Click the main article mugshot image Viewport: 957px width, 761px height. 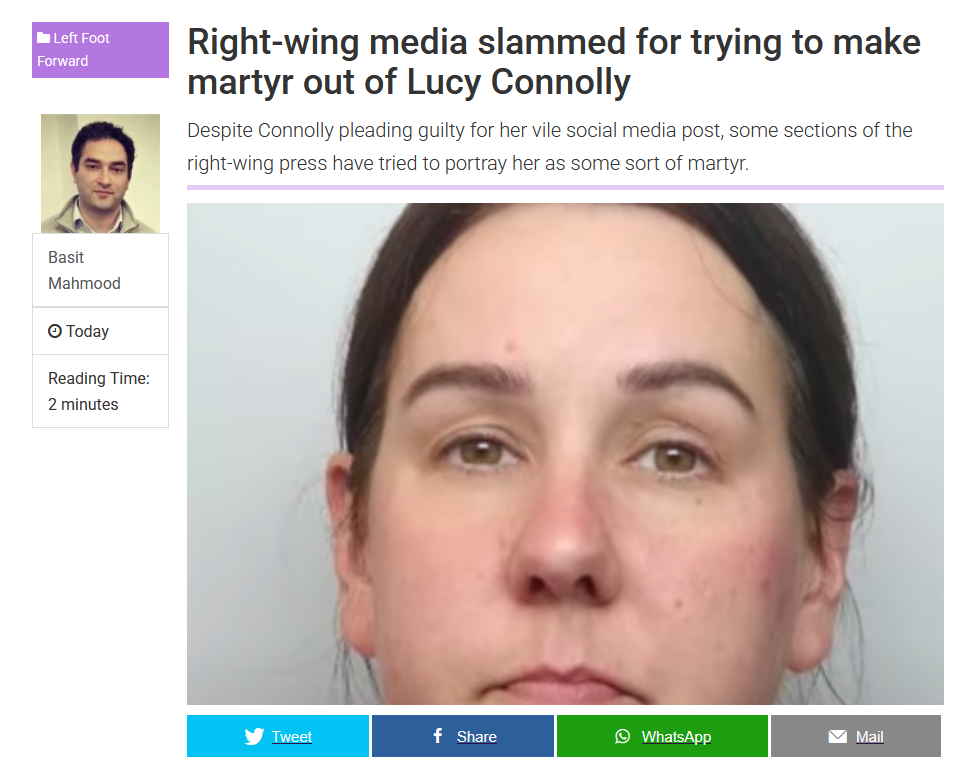565,453
